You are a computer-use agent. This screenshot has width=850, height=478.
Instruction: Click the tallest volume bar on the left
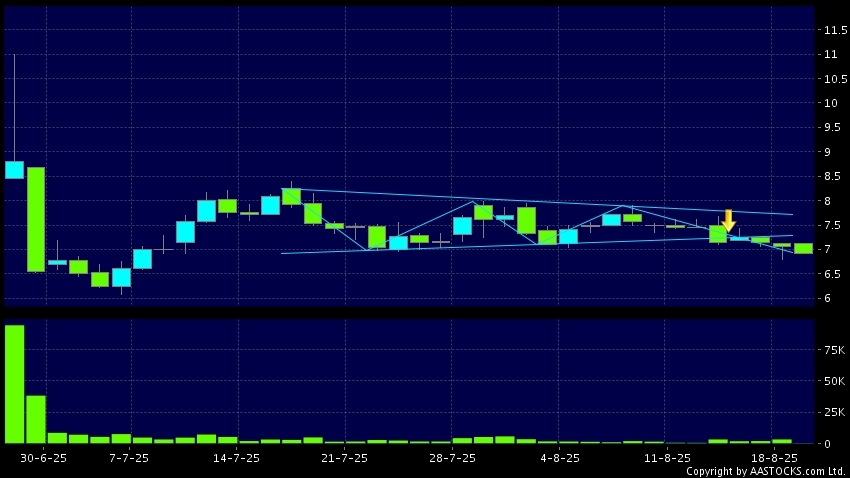pos(15,384)
